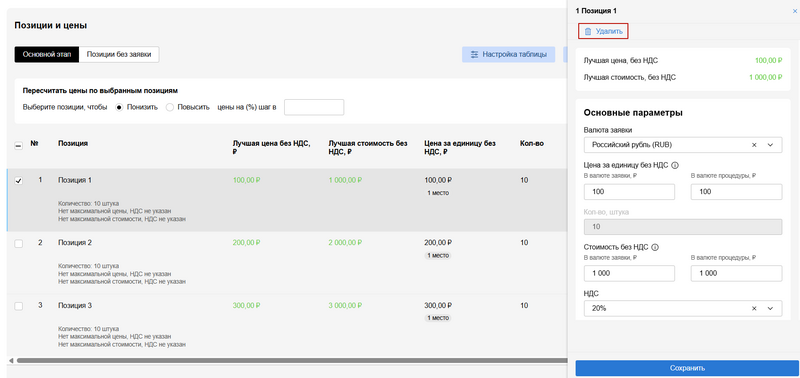This screenshot has width=800, height=378.
Task: Focus the percent step input field
Action: point(314,108)
